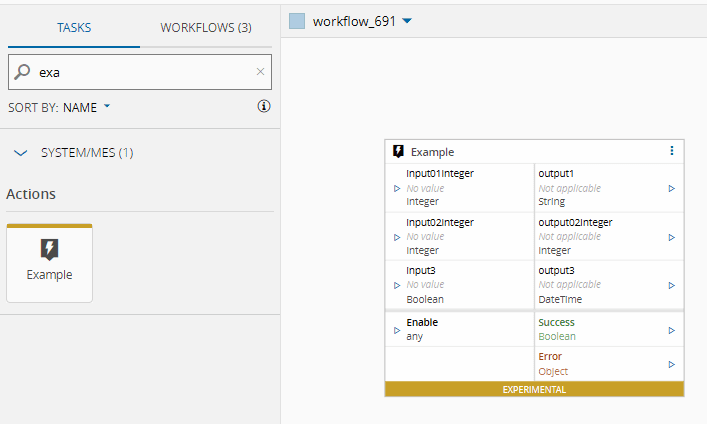The height and width of the screenshot is (424, 707).
Task: Click the Input01Integer input port arrow
Action: (398, 188)
